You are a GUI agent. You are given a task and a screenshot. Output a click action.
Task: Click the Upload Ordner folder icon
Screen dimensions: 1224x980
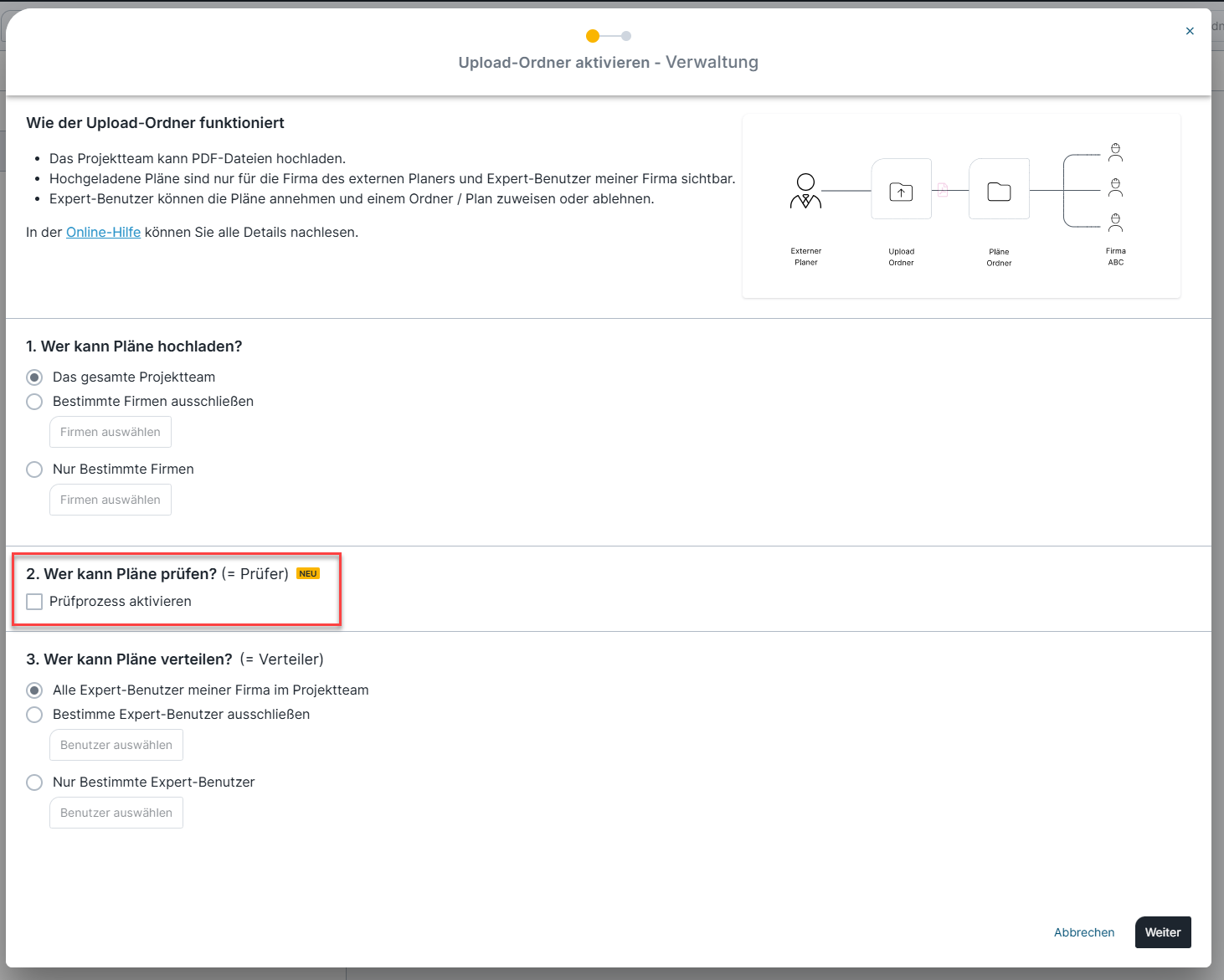(901, 191)
